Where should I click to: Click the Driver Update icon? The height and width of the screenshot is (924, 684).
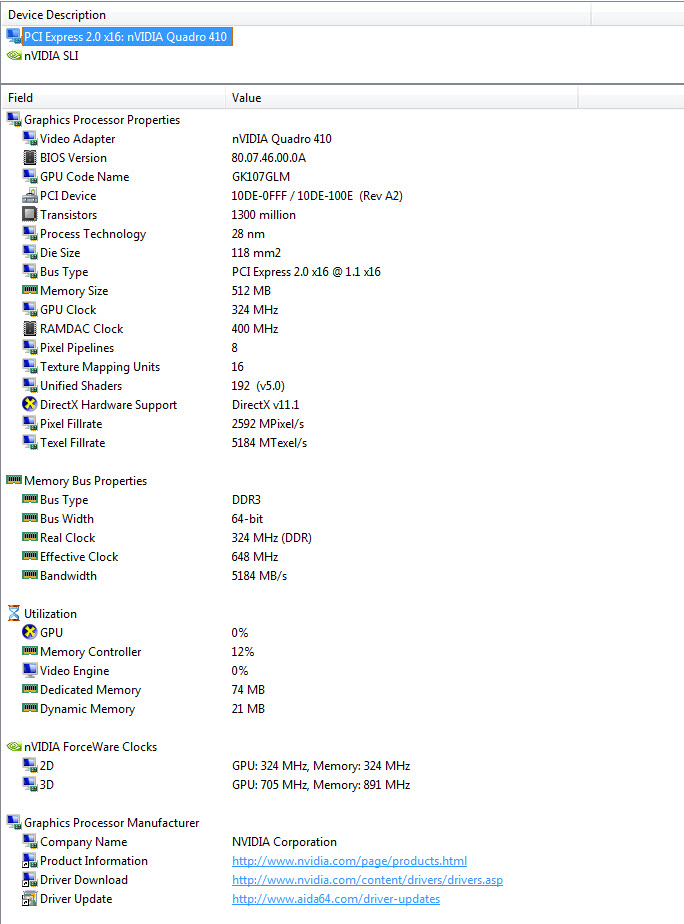click(x=29, y=899)
